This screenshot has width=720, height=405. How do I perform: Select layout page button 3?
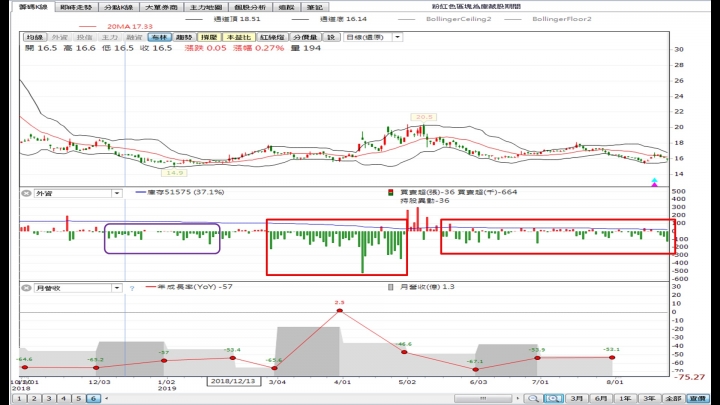[x=49, y=399]
